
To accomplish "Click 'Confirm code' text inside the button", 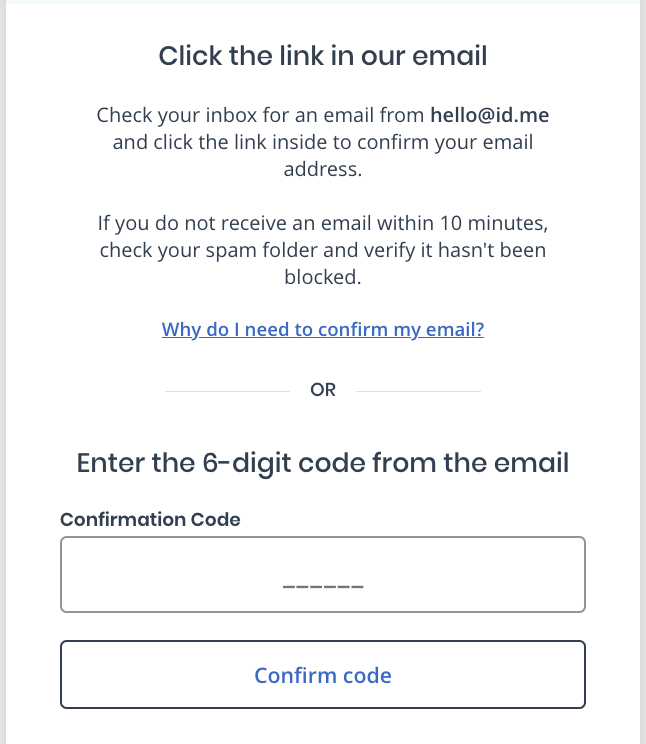I will pyautogui.click(x=322, y=675).
